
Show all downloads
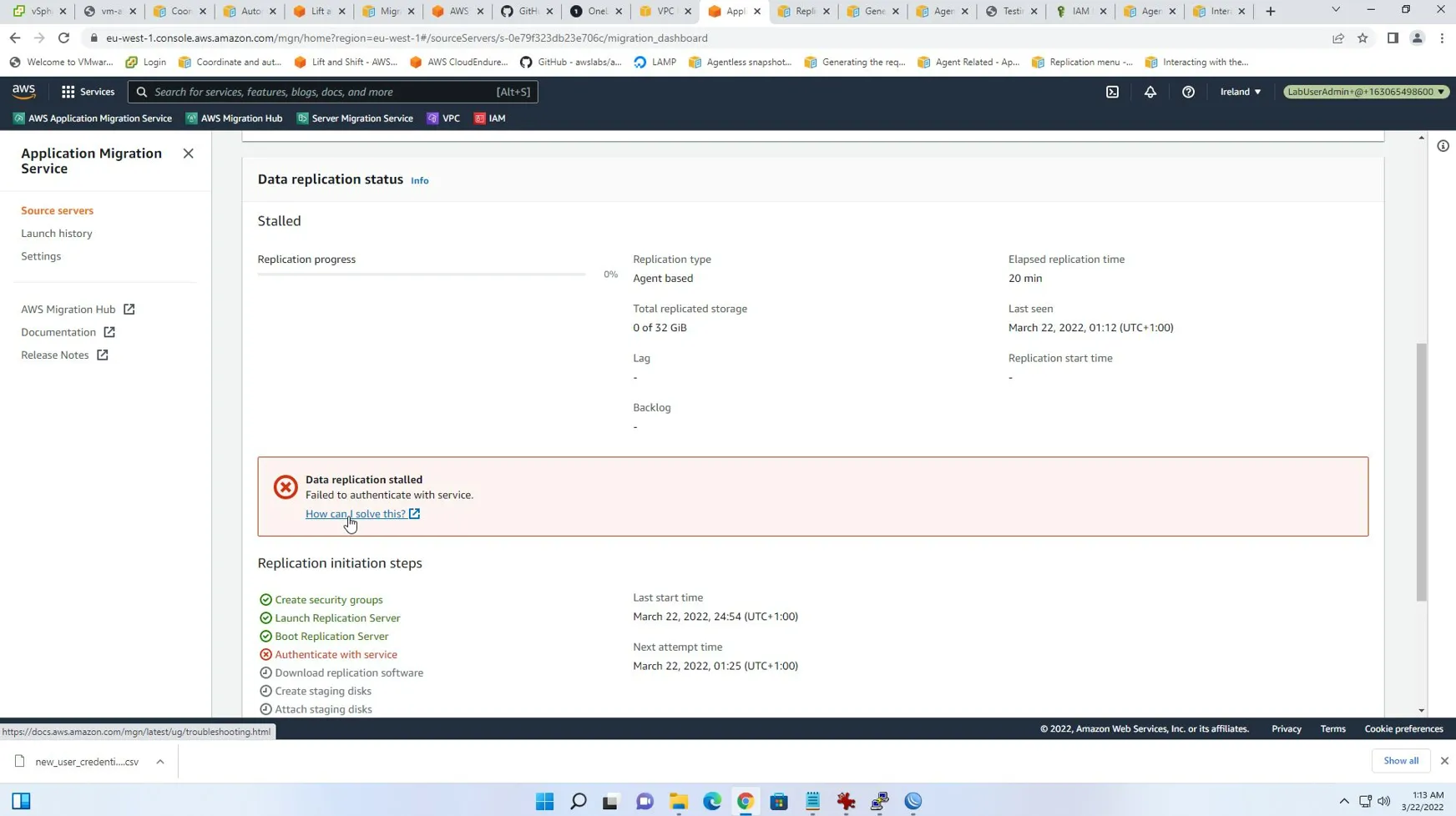pos(1400,761)
